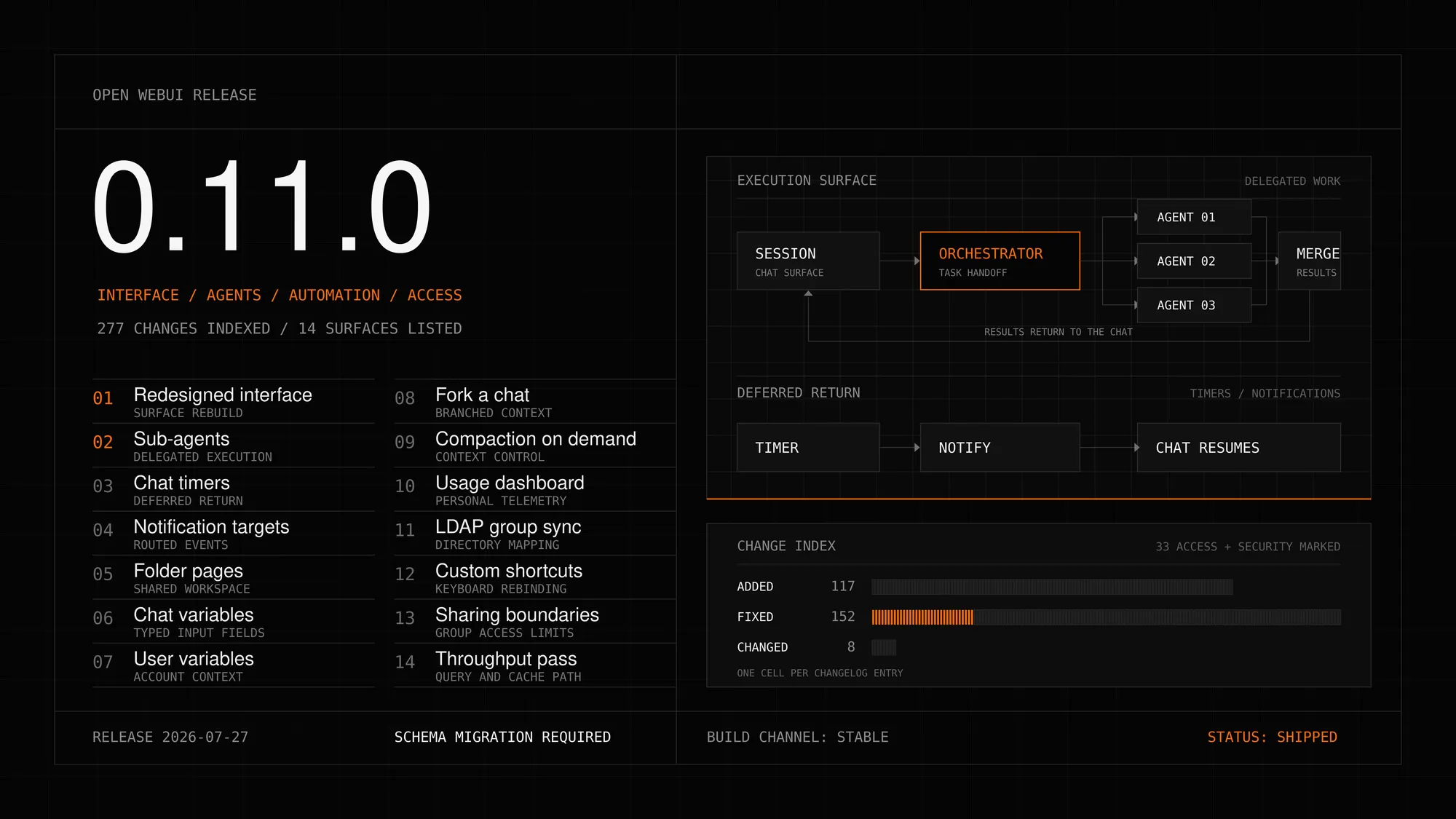The width and height of the screenshot is (1456, 819).
Task: Click the arrow pointing into Chat Resumes
Action: [x=1109, y=447]
